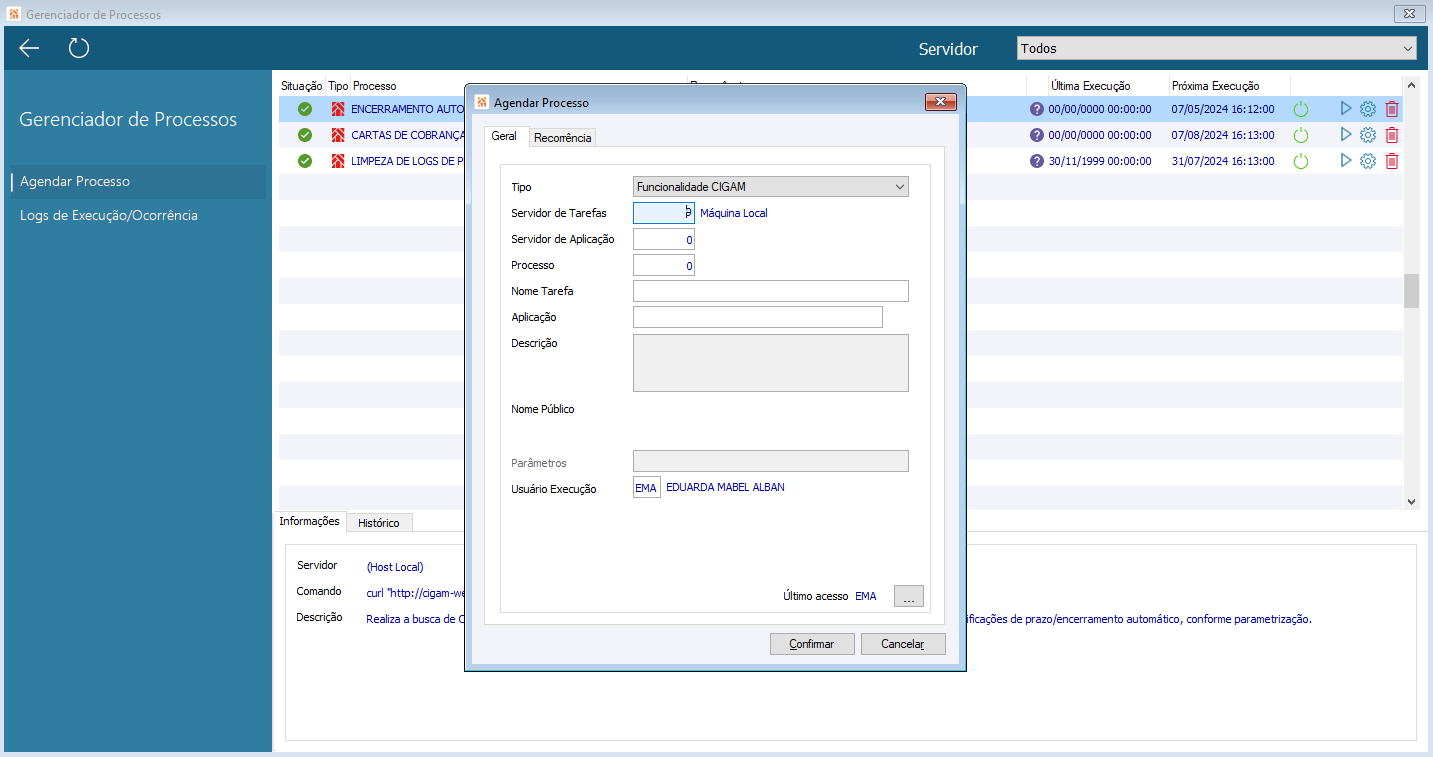Open the Servidor dropdown showing Todos

pos(1216,48)
